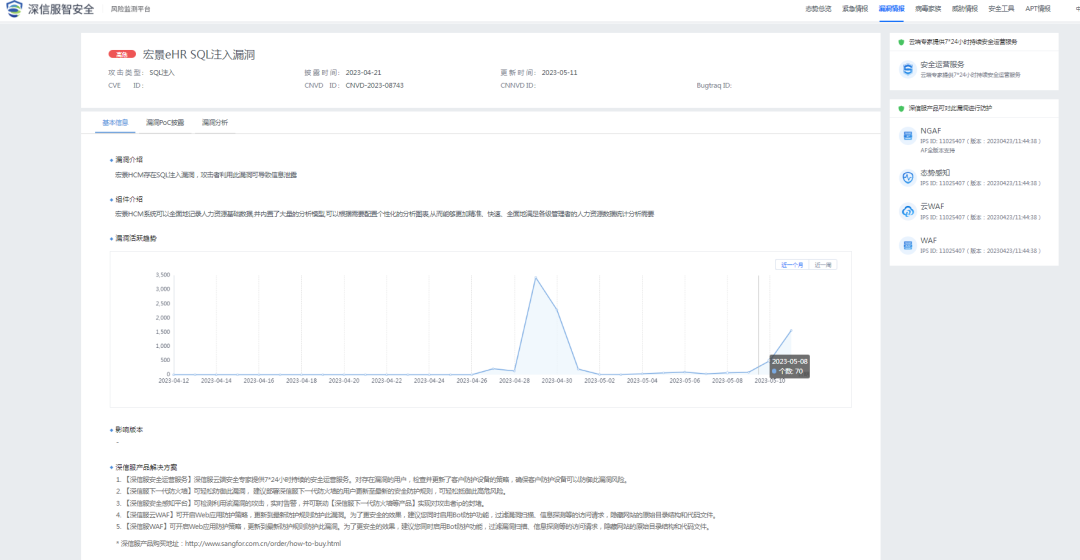
Task: Open the 病毒家族 navigation item
Action: tap(928, 9)
